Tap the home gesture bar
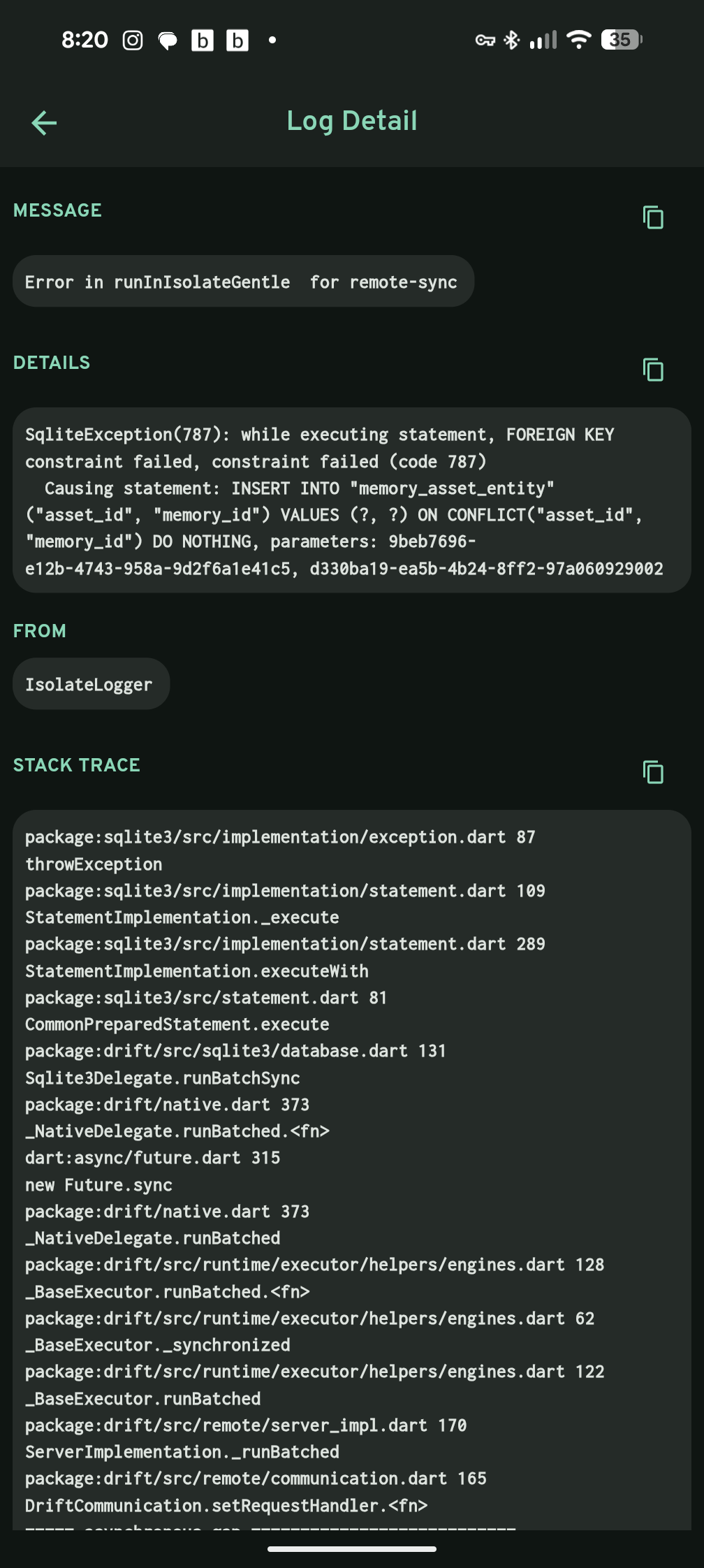 click(x=352, y=1549)
